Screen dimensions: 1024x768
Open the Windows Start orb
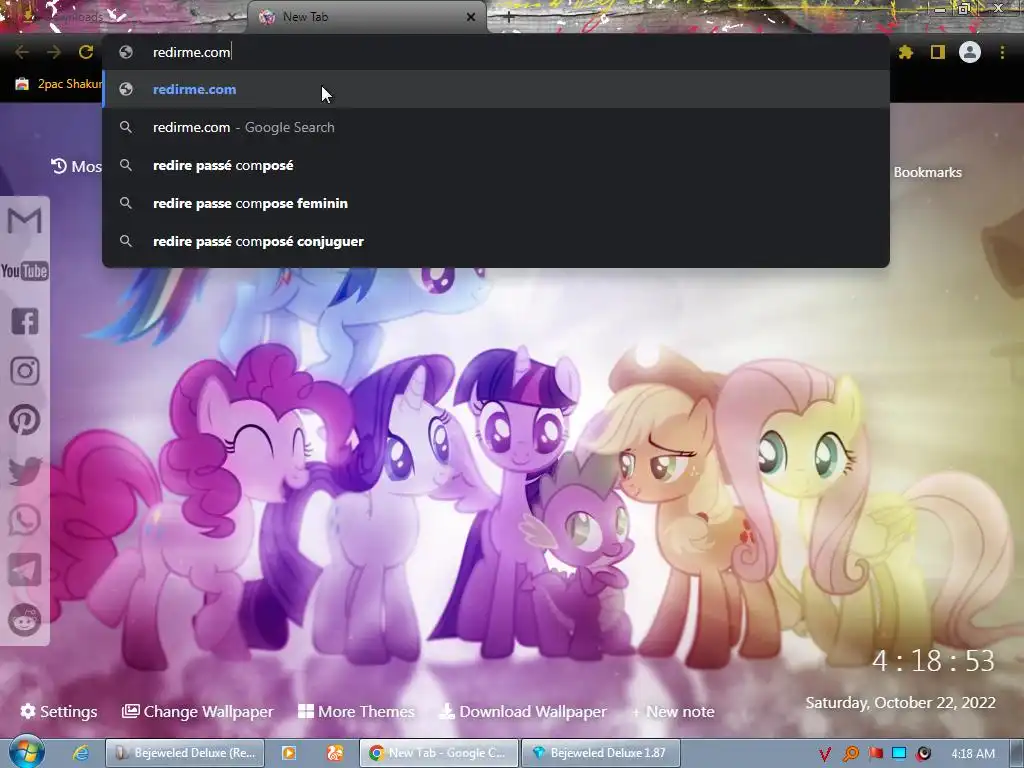tap(26, 752)
